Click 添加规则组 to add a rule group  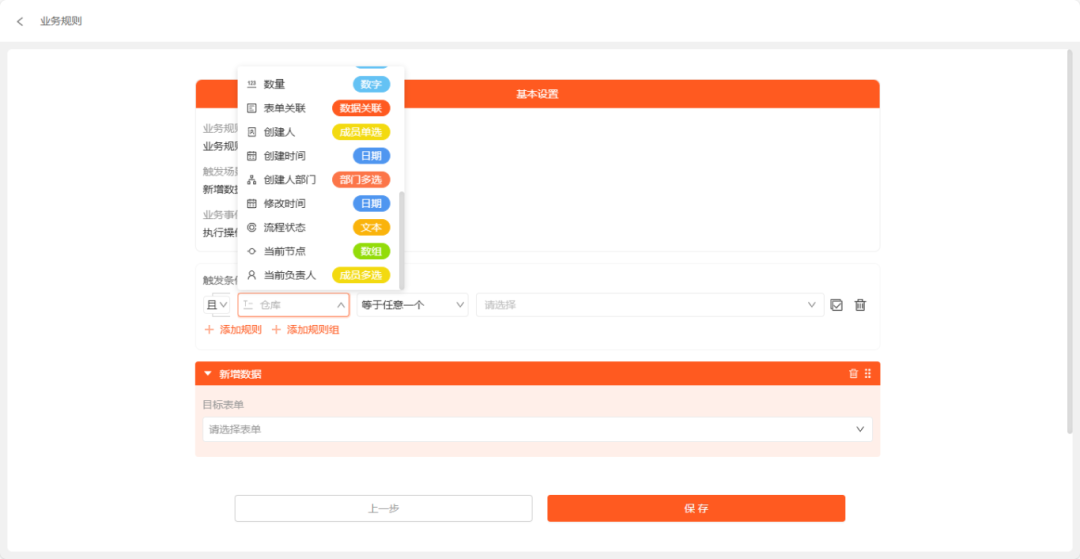[x=305, y=330]
